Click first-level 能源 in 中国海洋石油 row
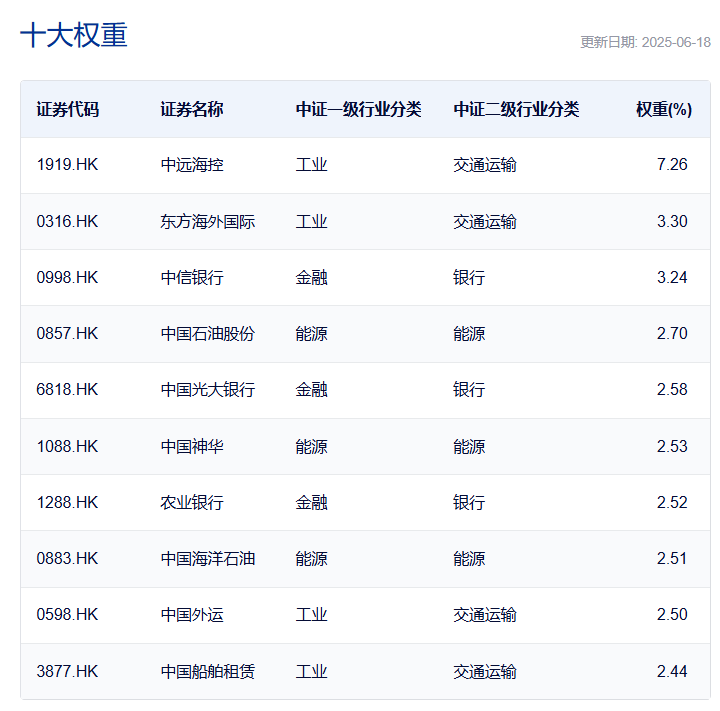Screen dimensions: 720x711 pos(311,559)
